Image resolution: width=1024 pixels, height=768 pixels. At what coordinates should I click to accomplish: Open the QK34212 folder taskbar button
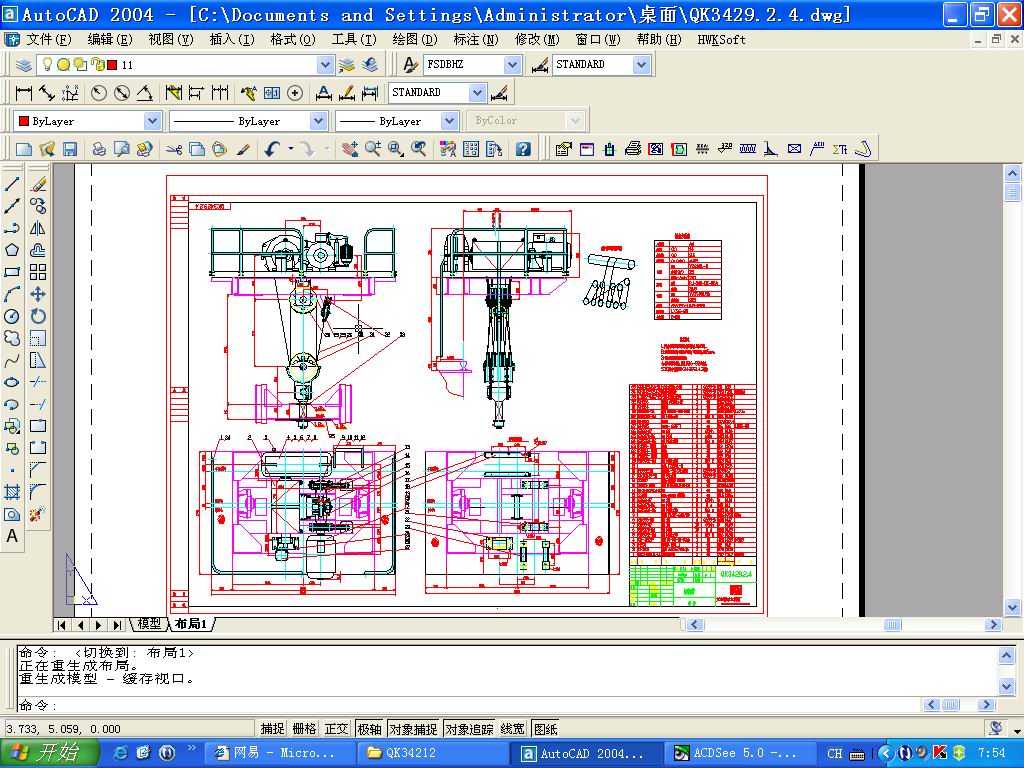point(430,753)
